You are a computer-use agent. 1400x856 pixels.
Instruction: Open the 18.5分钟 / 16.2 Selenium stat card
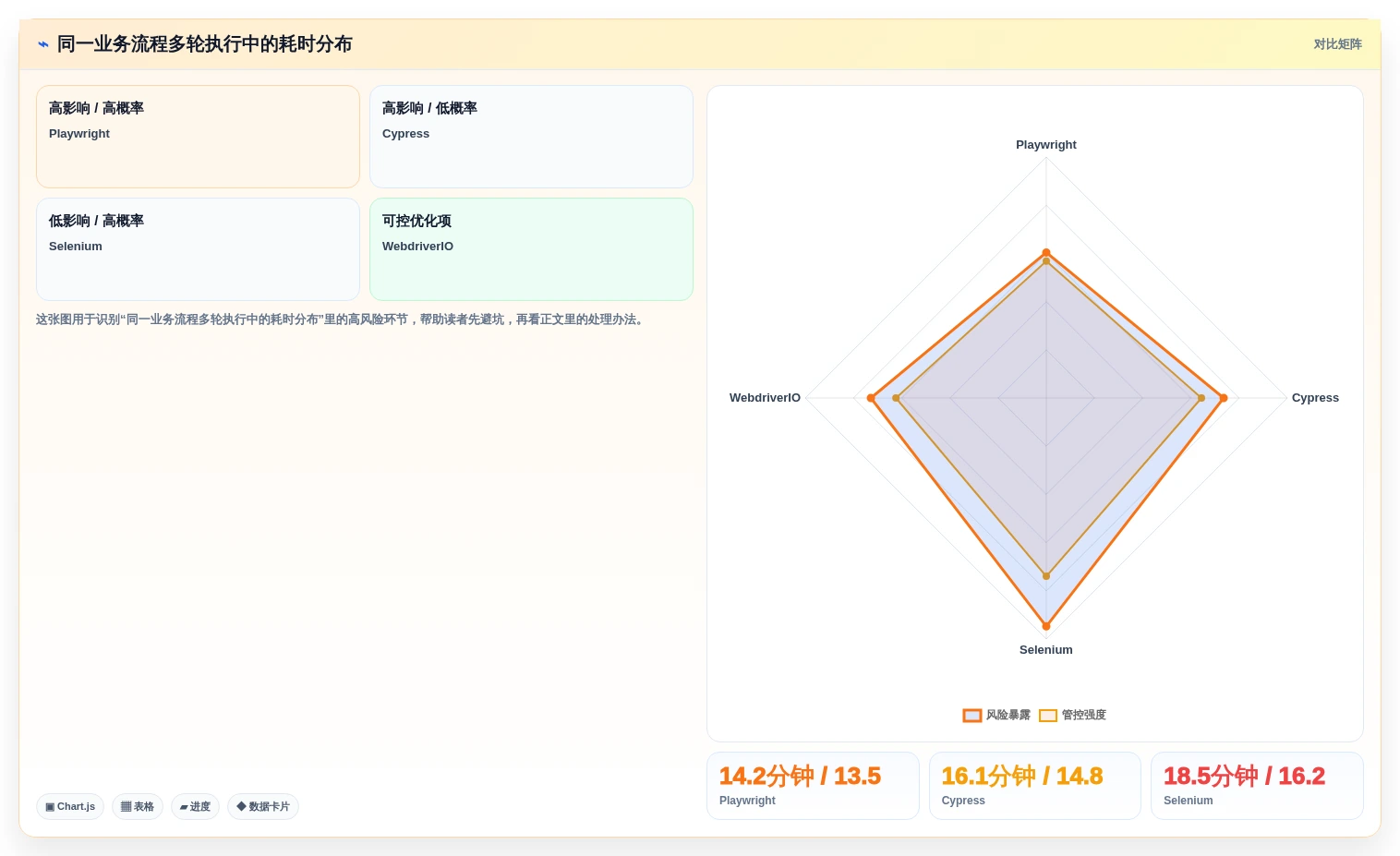tap(1257, 786)
